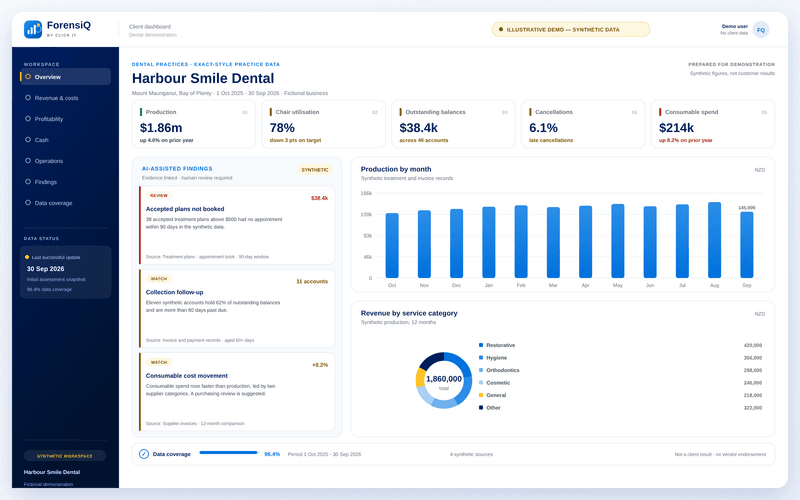Viewport: 800px width, 500px height.
Task: Click the Hygiene legend colour swatch
Action: click(481, 358)
